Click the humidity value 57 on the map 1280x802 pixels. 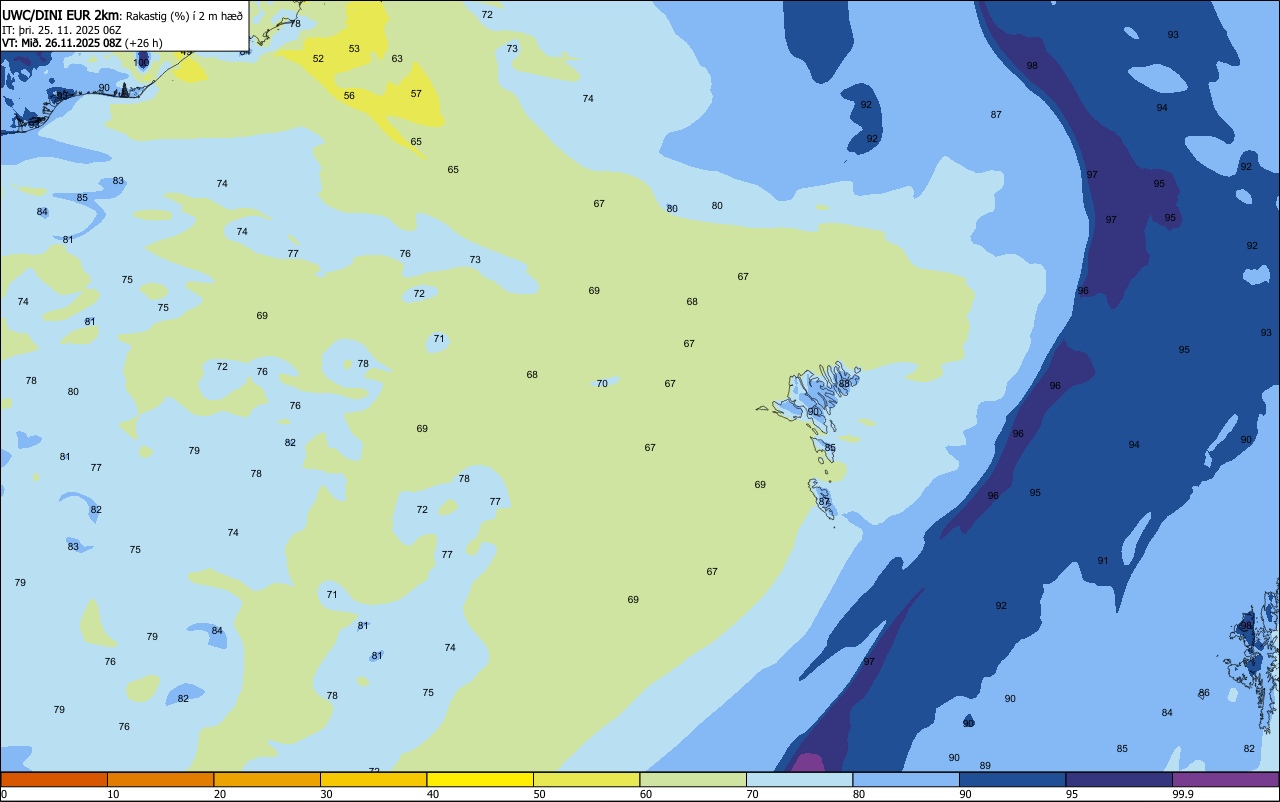[x=416, y=94]
